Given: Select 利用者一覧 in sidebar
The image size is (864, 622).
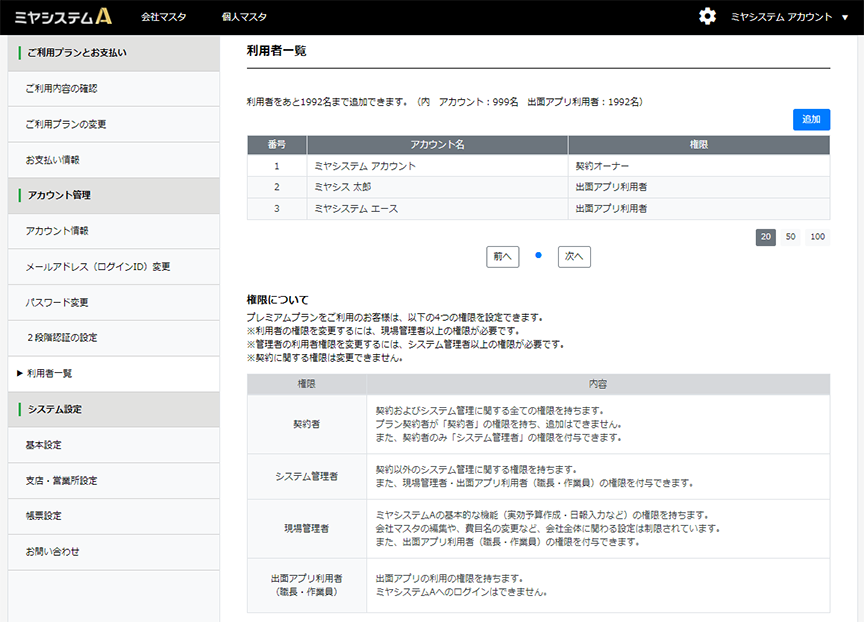Looking at the screenshot, I should tap(114, 374).
